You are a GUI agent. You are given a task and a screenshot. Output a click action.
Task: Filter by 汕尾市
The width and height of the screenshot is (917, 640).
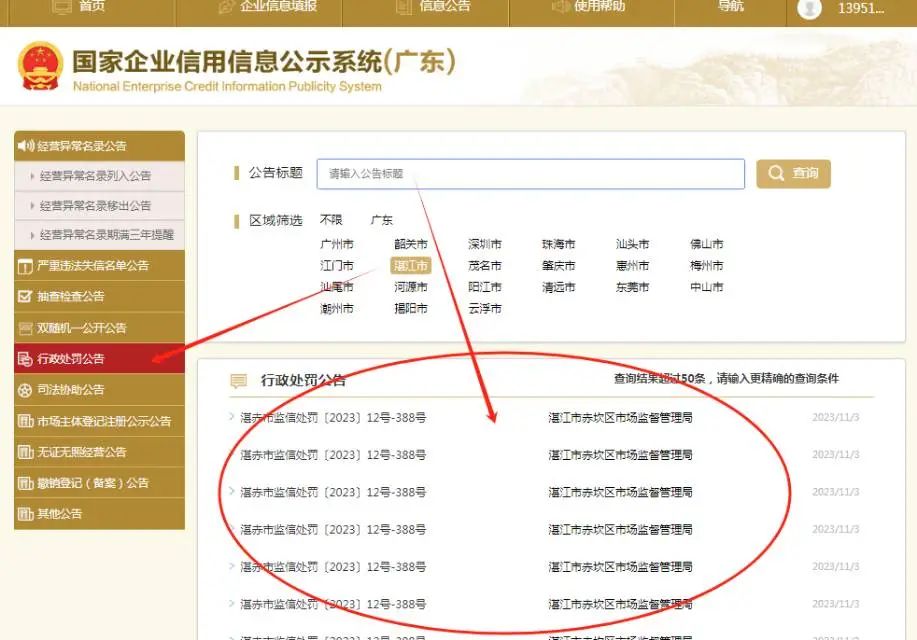point(337,287)
